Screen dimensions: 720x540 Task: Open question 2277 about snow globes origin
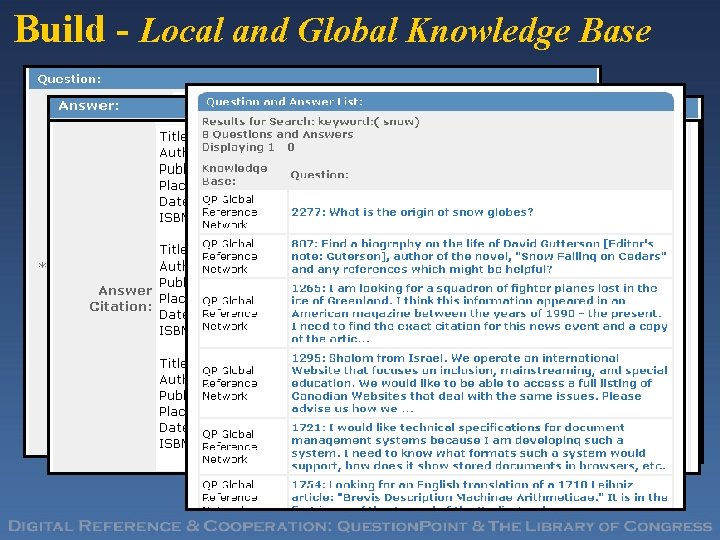tap(412, 212)
